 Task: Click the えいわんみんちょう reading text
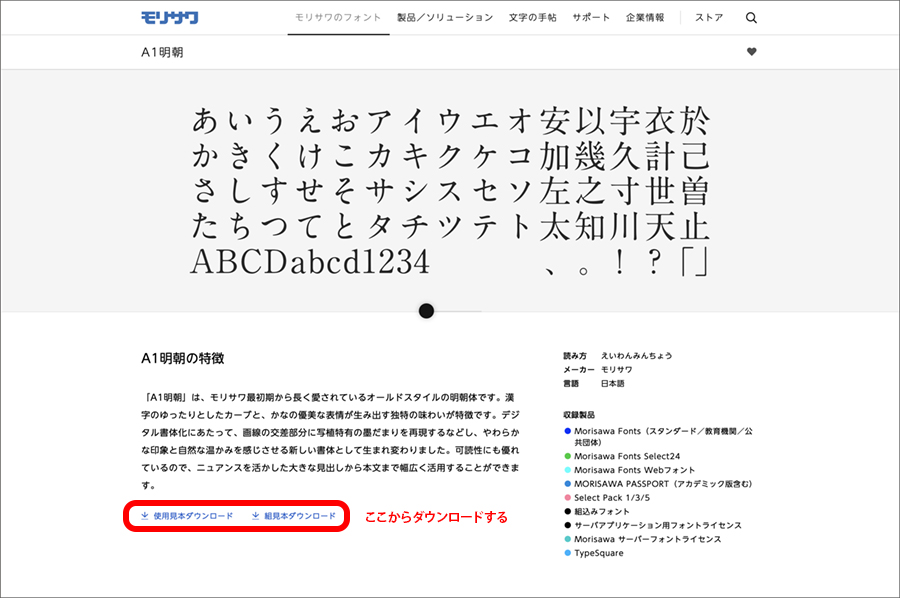[x=637, y=356]
